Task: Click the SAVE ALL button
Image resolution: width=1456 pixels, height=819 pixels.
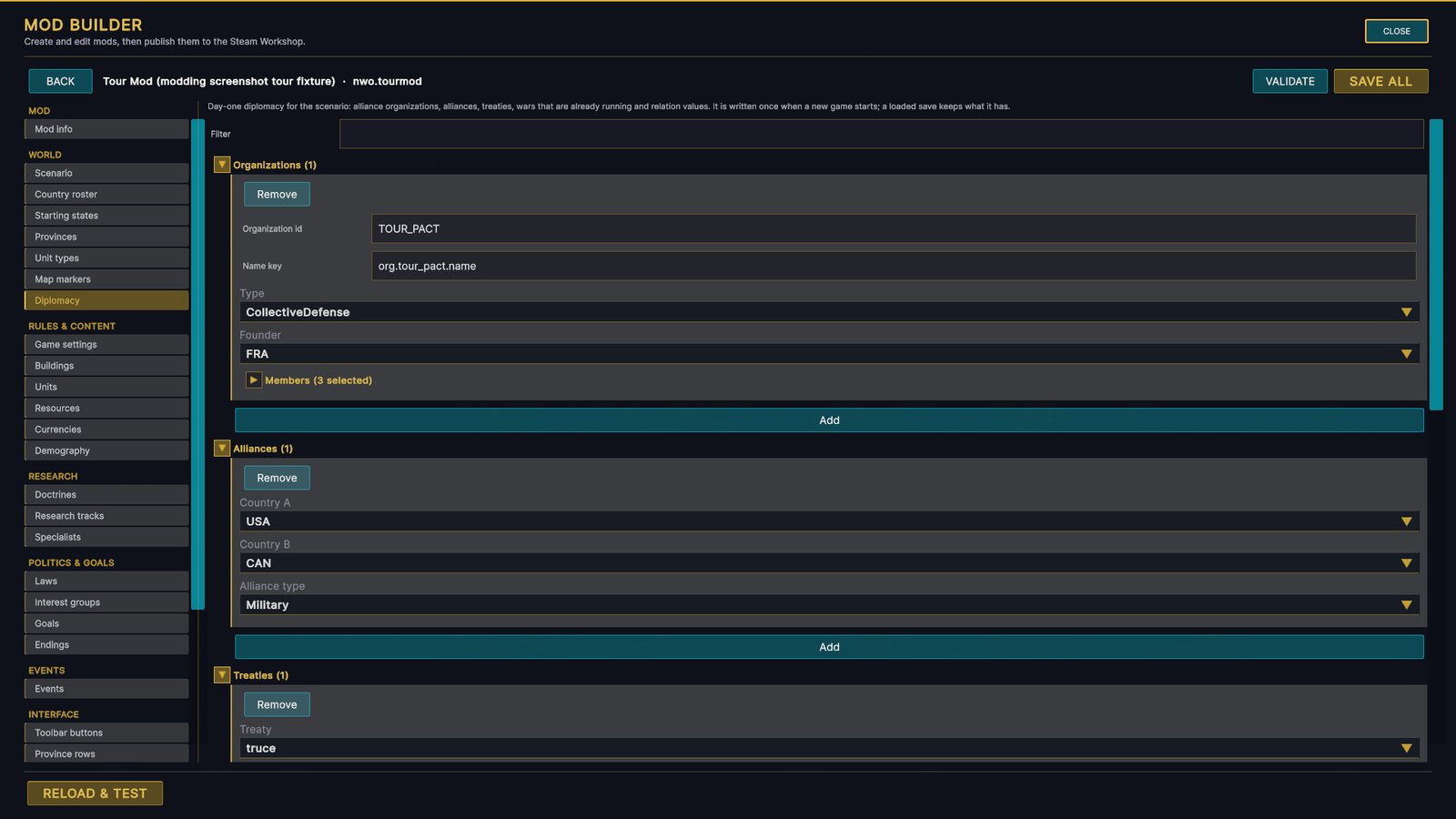Action: click(1380, 81)
